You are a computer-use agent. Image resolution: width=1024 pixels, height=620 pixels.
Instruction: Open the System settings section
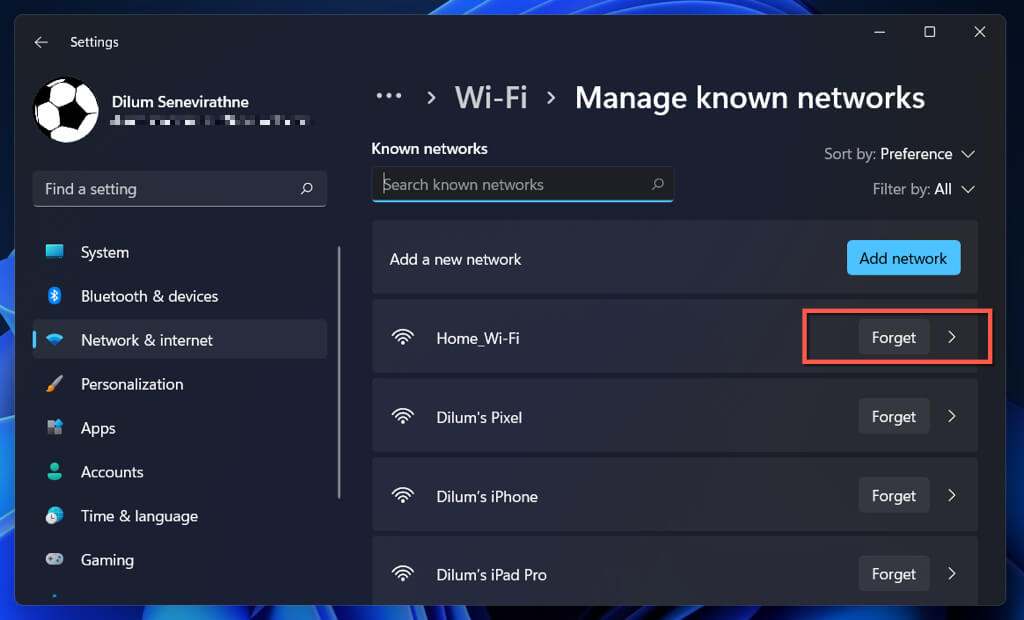[105, 252]
